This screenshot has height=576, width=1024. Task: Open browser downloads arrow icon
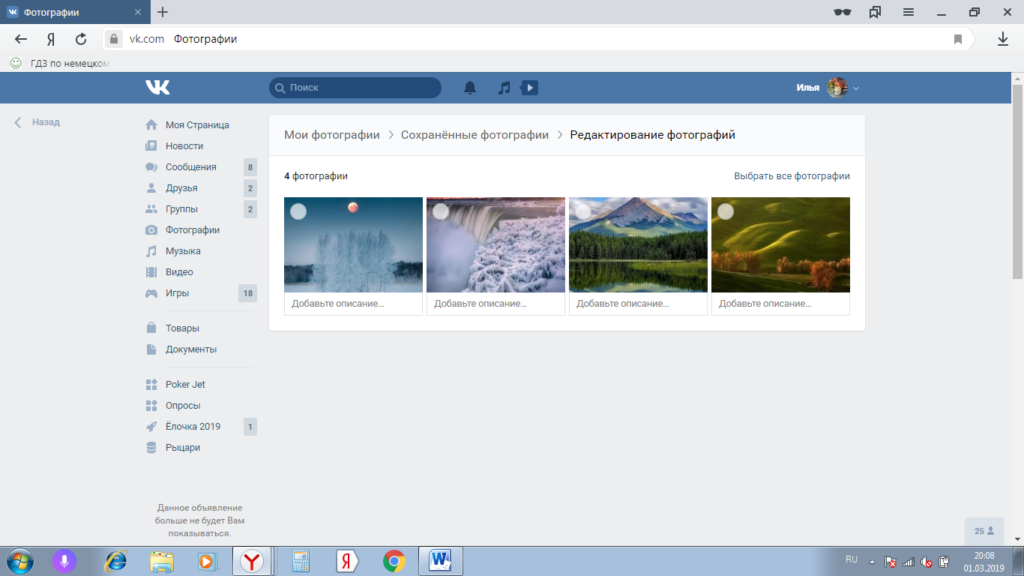(1002, 39)
